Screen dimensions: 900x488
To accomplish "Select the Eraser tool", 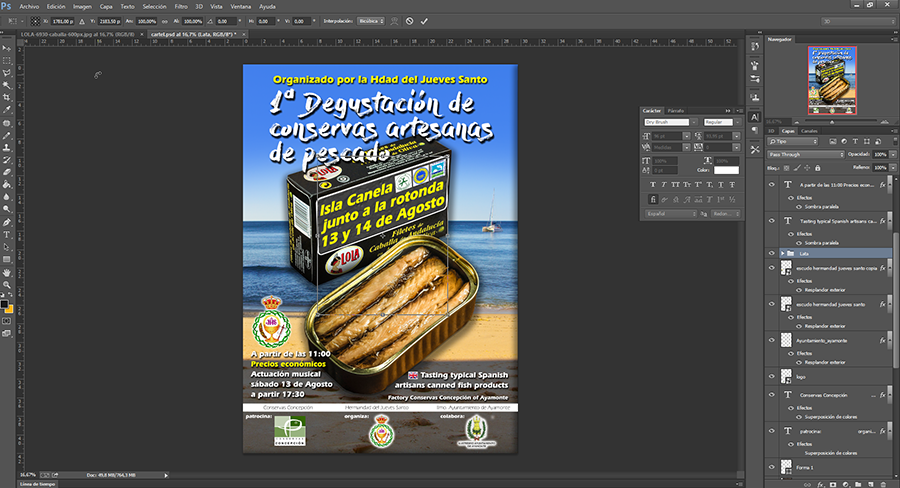I will 7,172.
